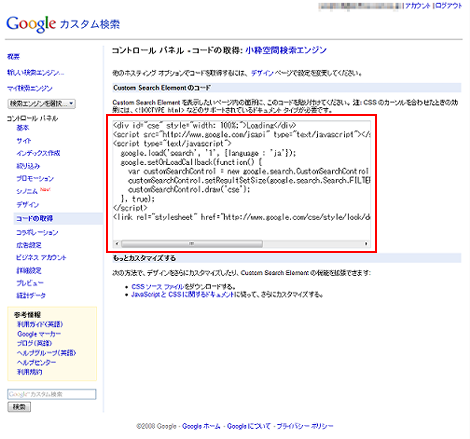470x439 pixels.
Task: Open 利用ガイド(英語) reference link
Action: (x=40, y=324)
